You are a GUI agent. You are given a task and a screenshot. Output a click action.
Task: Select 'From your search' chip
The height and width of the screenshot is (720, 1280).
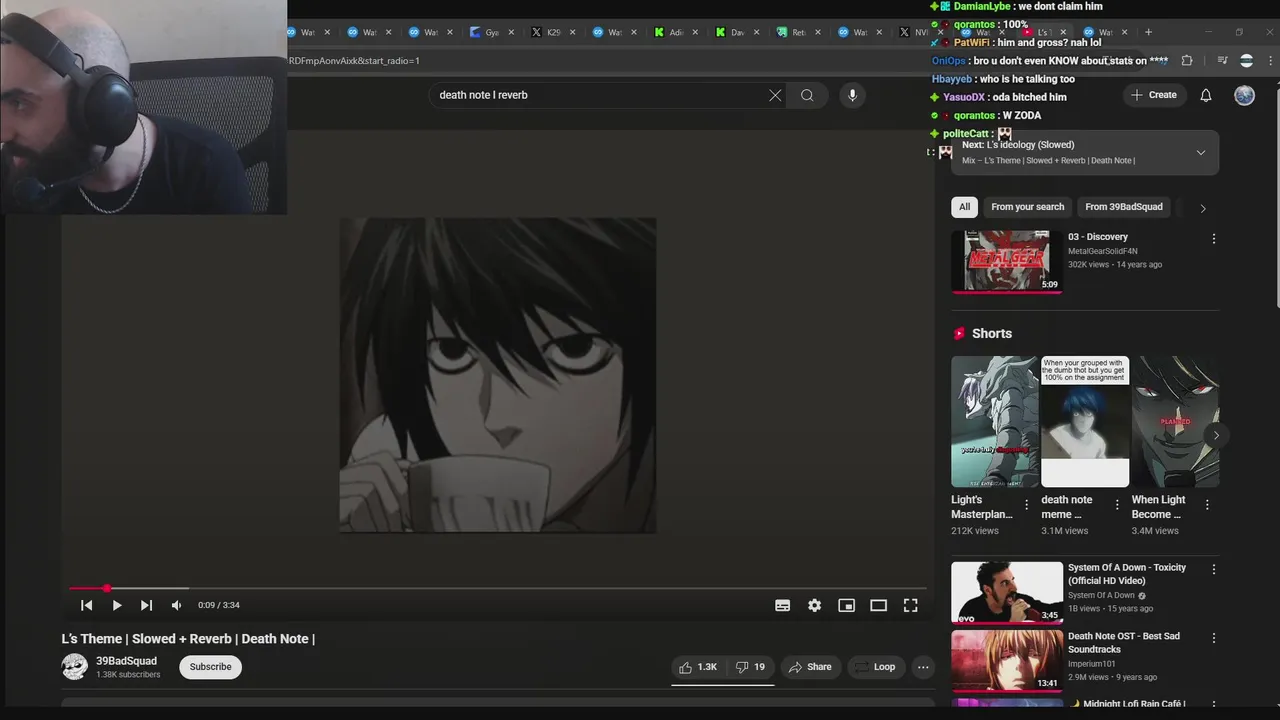(1027, 207)
